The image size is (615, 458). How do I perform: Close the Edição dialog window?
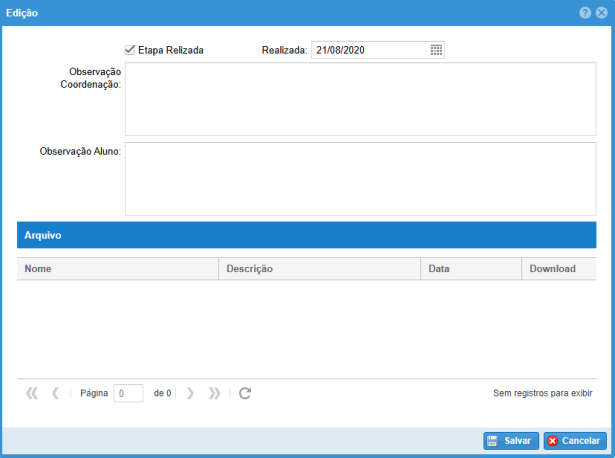(601, 12)
